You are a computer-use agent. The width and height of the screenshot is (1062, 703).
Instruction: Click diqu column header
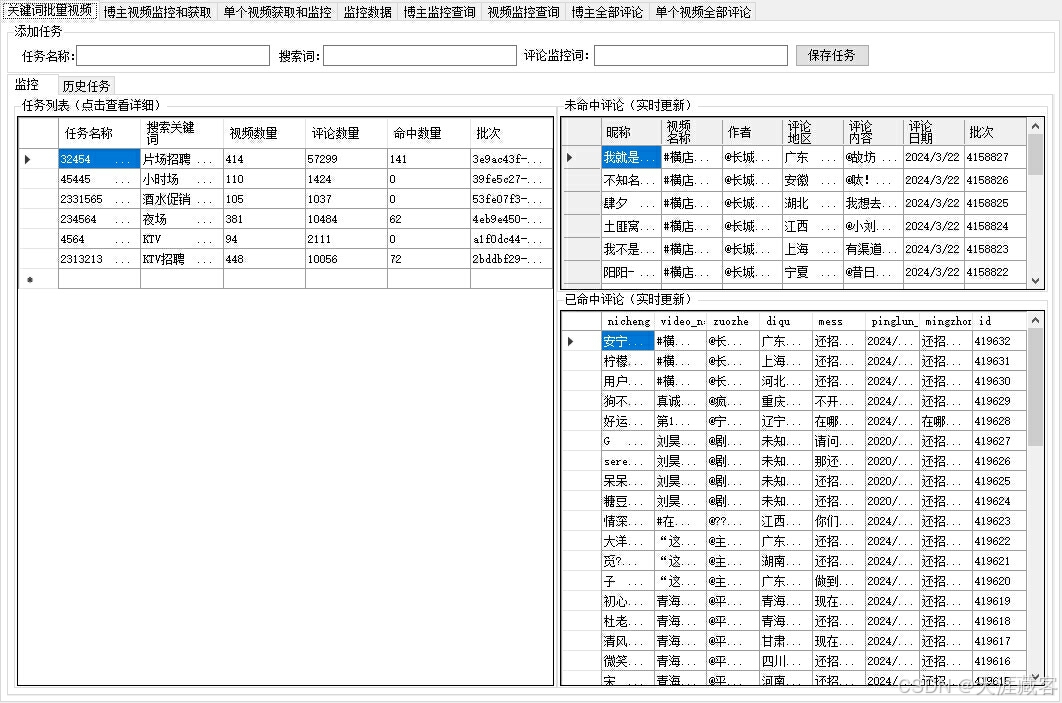786,321
